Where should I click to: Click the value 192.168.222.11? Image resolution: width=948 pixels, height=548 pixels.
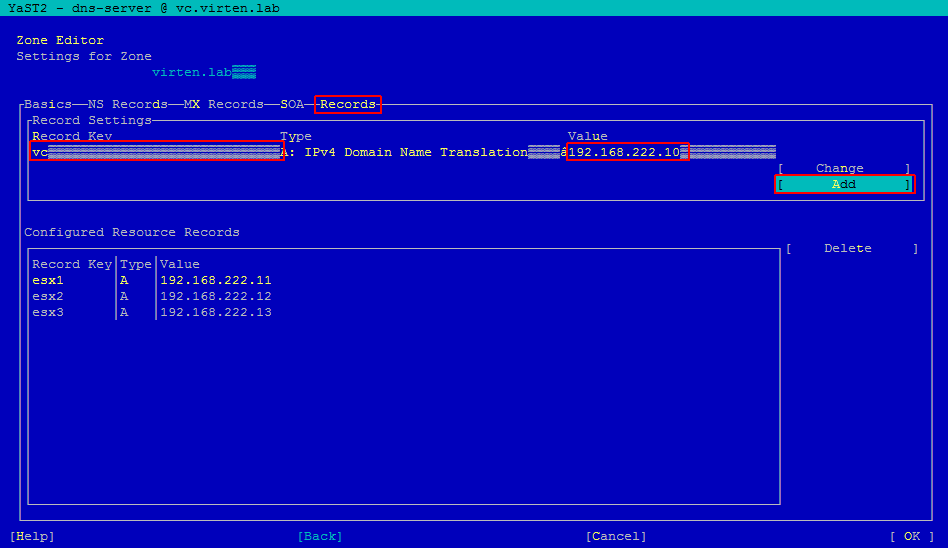click(216, 280)
